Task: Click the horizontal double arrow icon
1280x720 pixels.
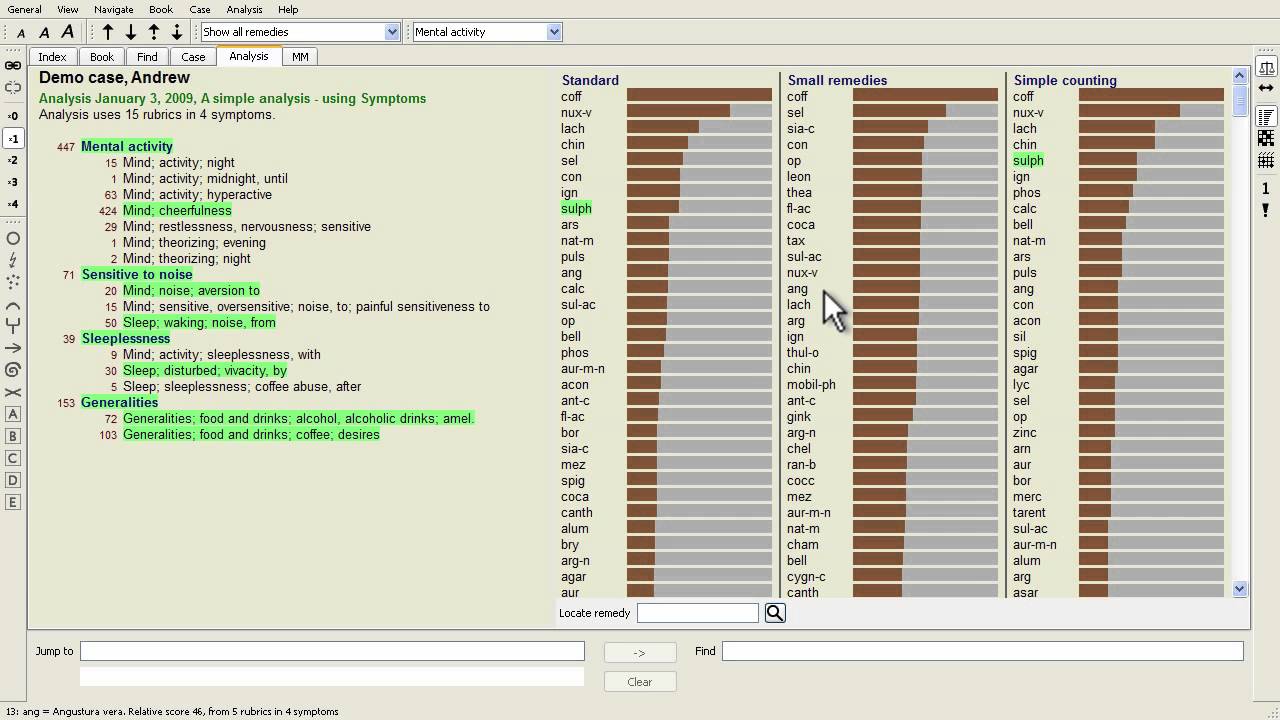Action: (1265, 88)
